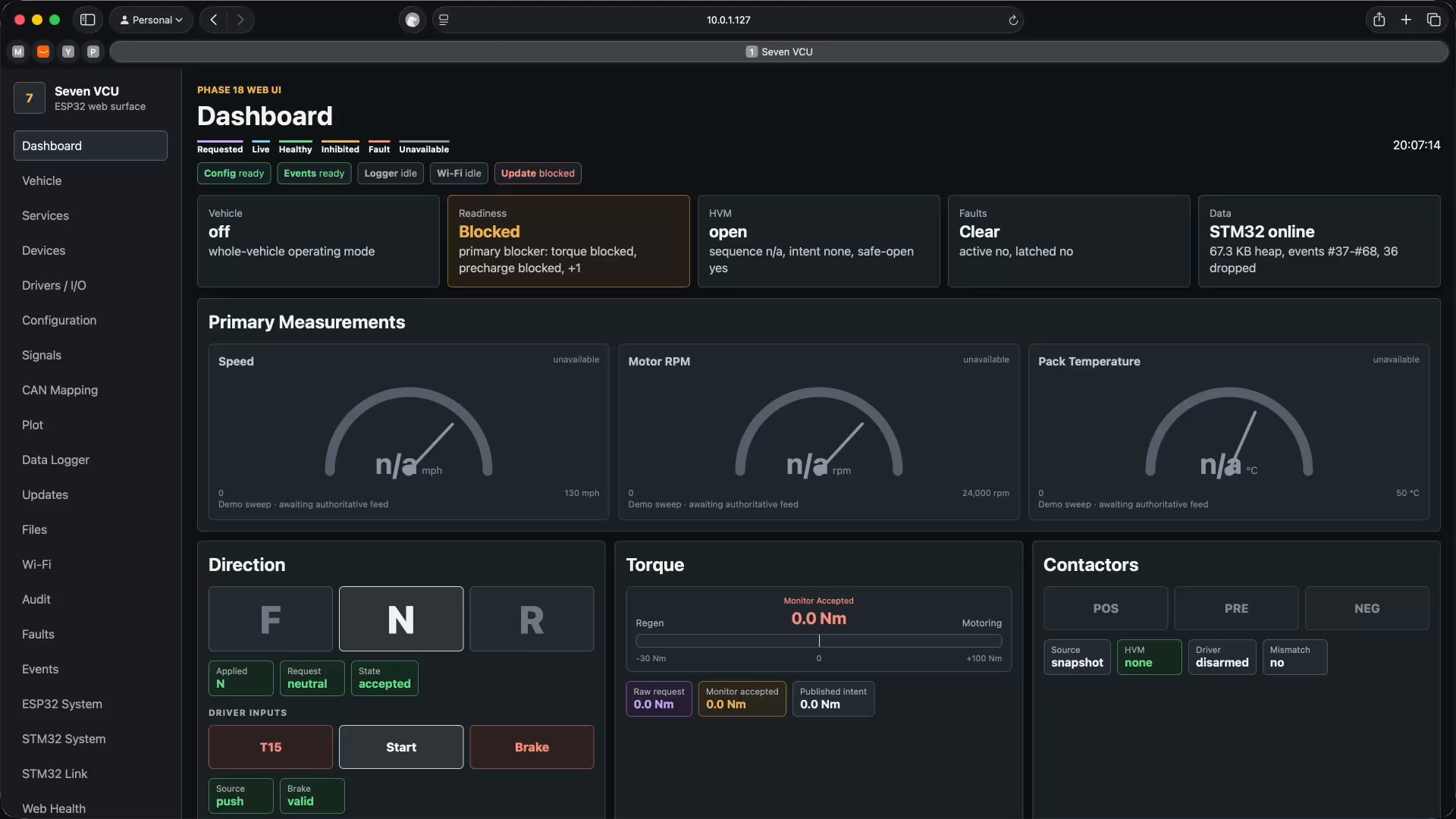The height and width of the screenshot is (819, 1456).
Task: Click the NEG contactor tile
Action: point(1367,608)
